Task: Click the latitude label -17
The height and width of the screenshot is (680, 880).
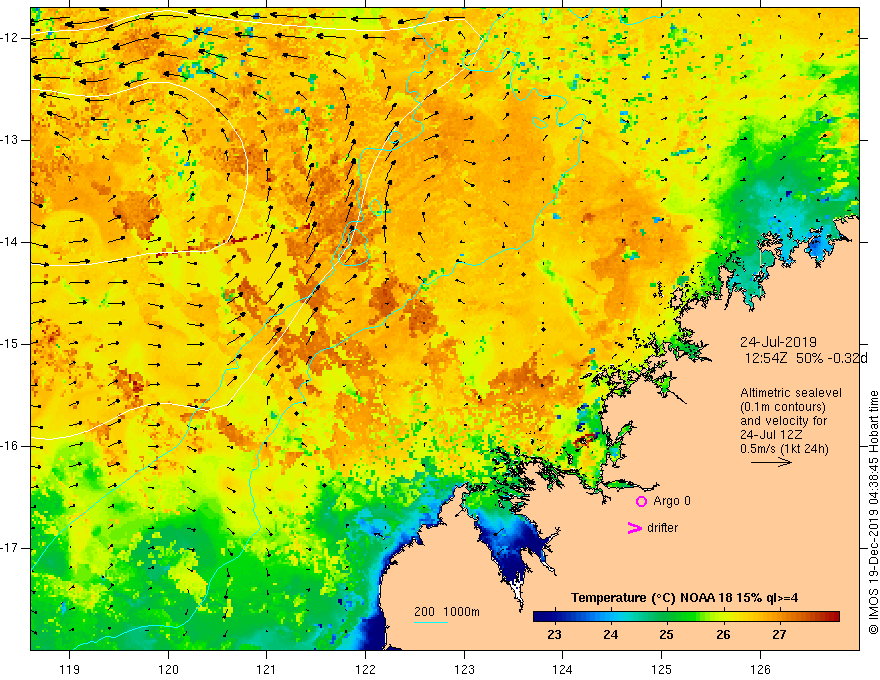Action: pyautogui.click(x=10, y=548)
